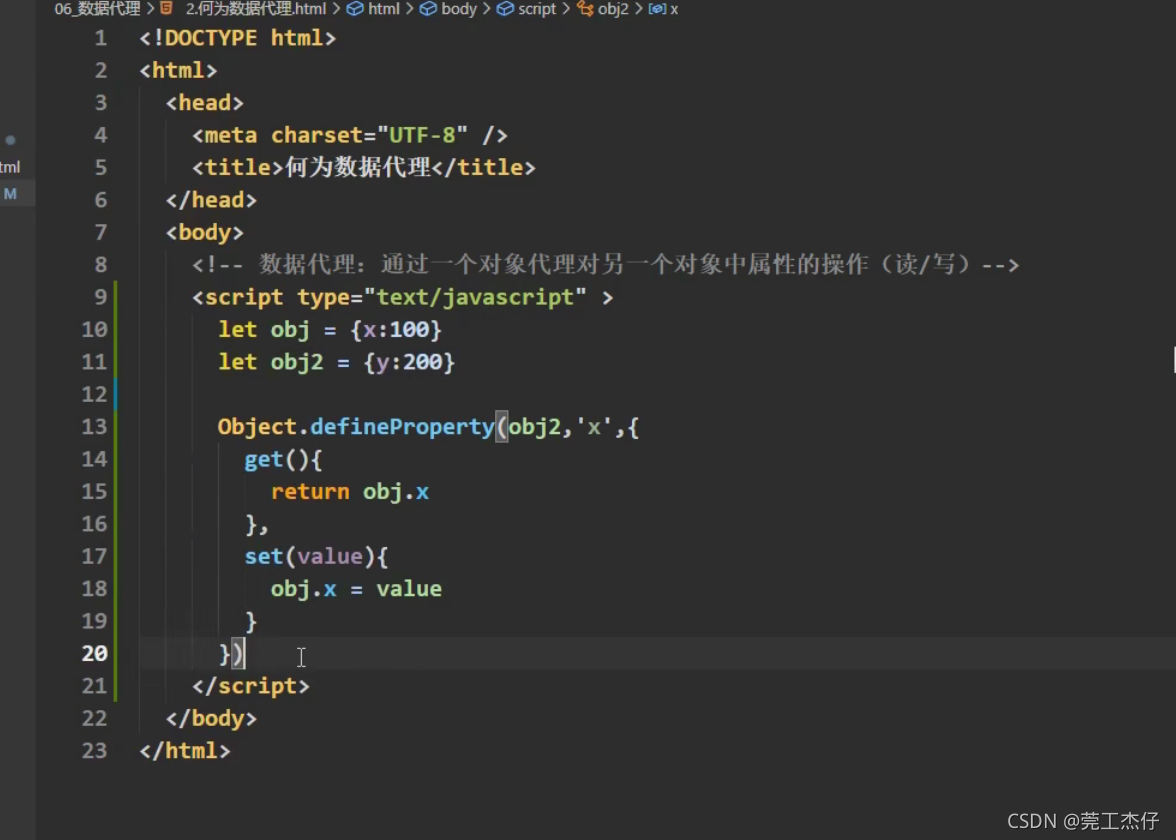Click the closing </script> tag
The width and height of the screenshot is (1176, 840).
(250, 686)
